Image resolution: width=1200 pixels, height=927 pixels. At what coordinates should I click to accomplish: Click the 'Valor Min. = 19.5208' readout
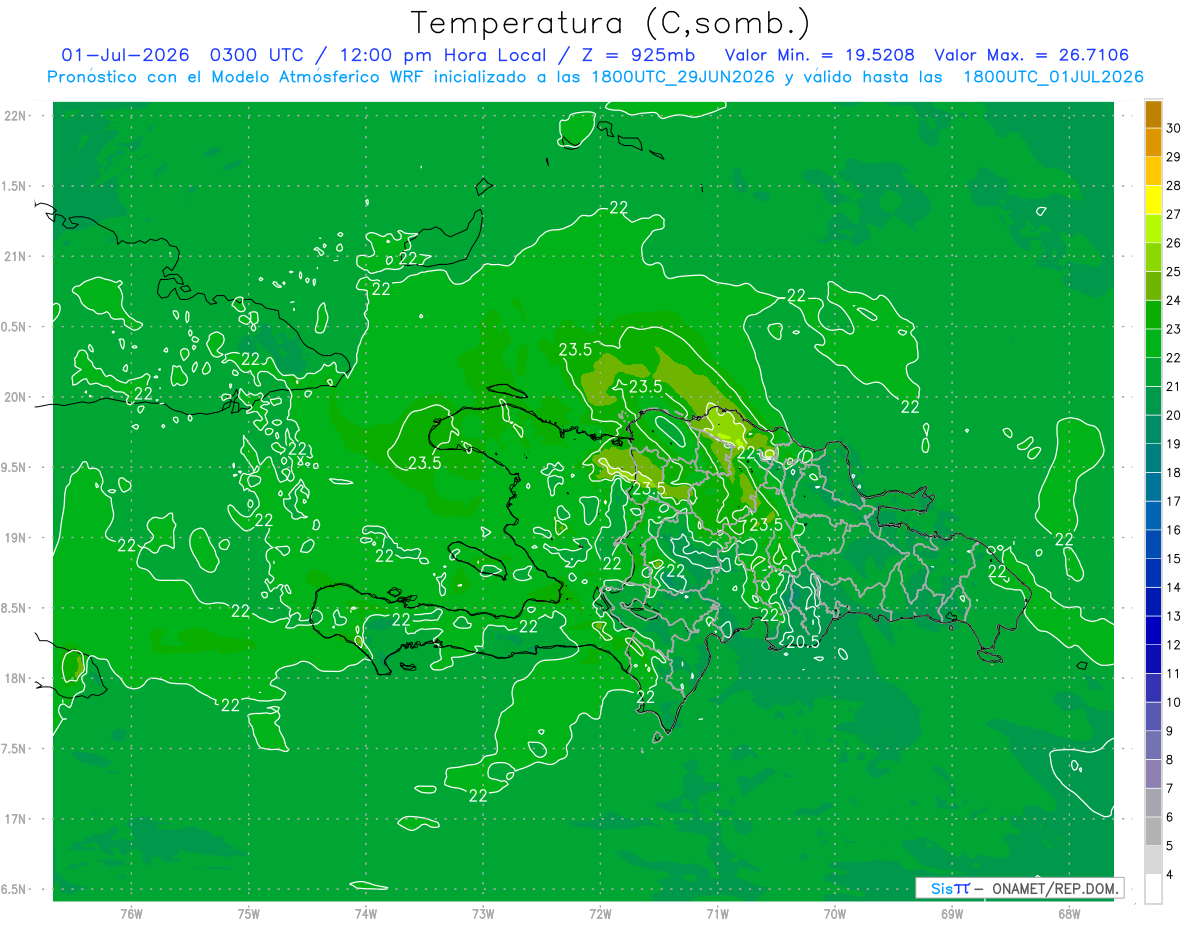pyautogui.click(x=820, y=55)
